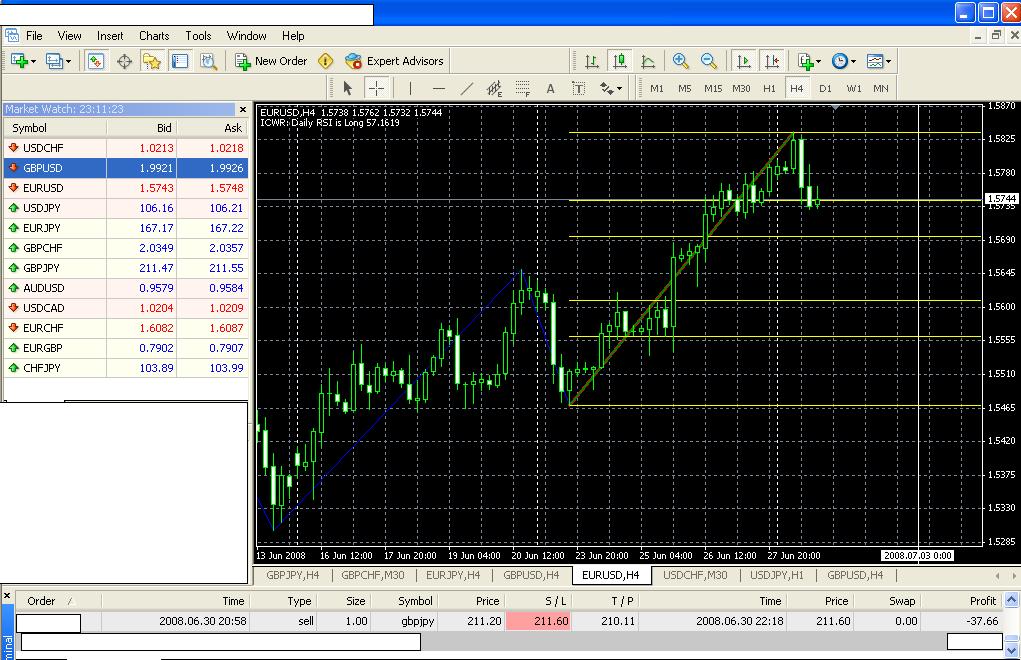Open the Charts menu
The height and width of the screenshot is (660, 1021).
[154, 36]
